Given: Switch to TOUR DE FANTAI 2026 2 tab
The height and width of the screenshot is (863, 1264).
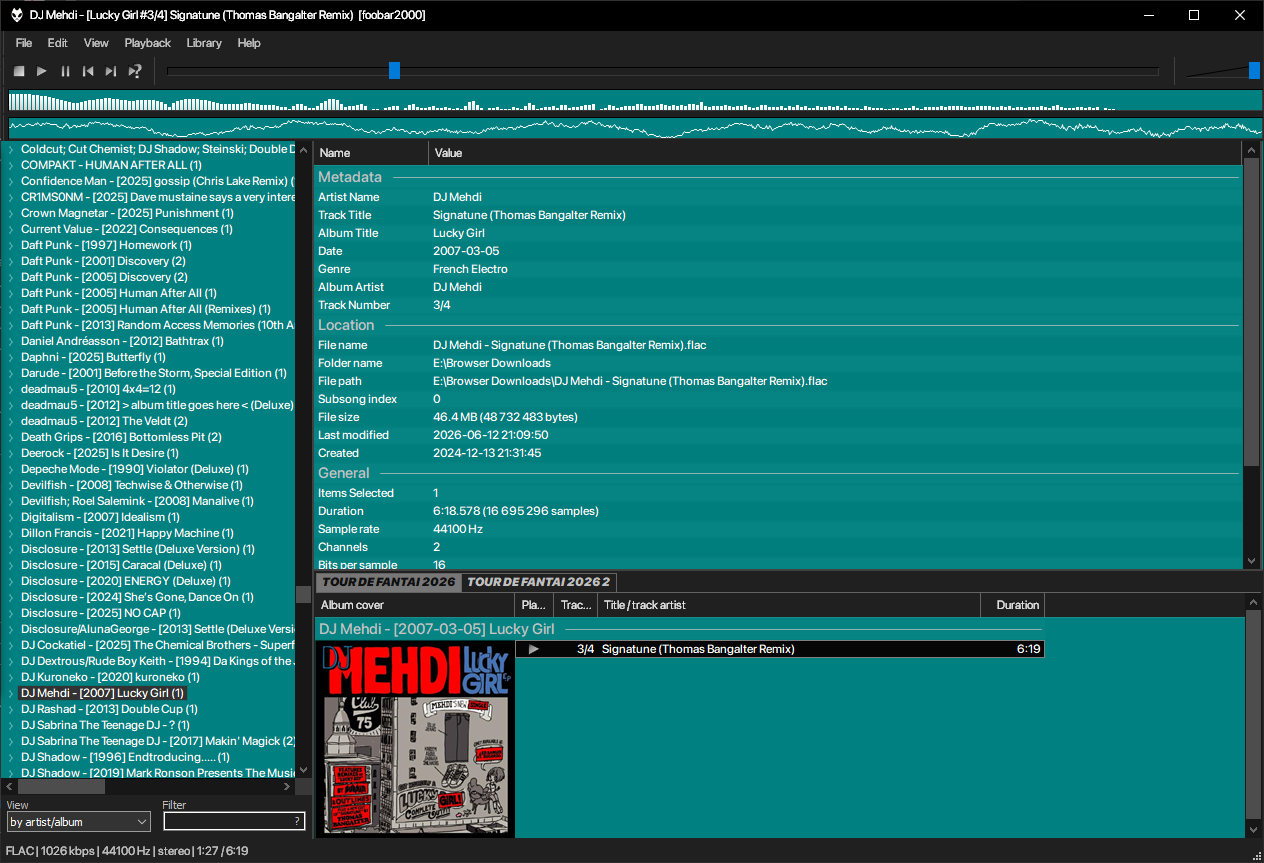Looking at the screenshot, I should (539, 582).
